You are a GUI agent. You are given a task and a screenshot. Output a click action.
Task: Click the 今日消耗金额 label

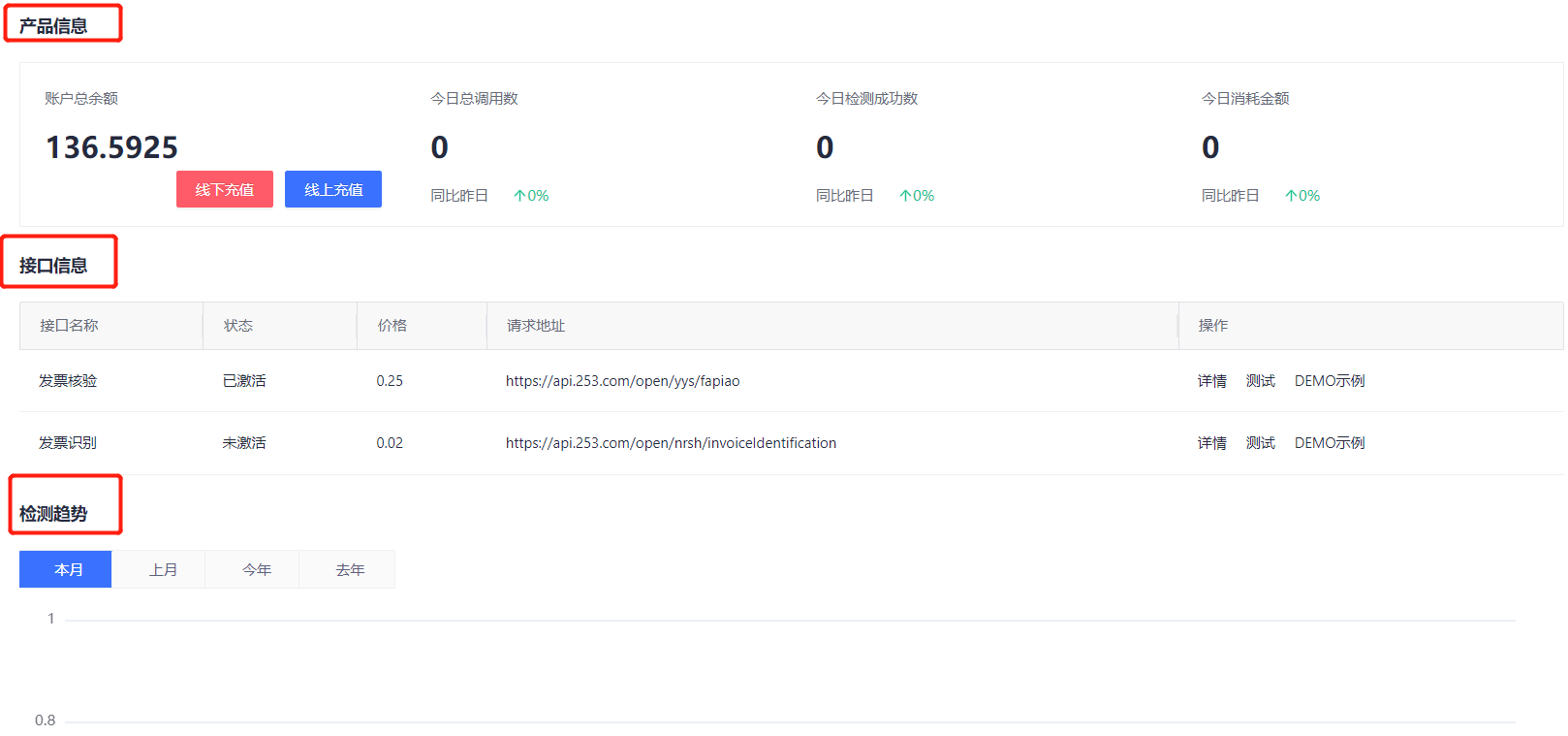click(x=1245, y=99)
